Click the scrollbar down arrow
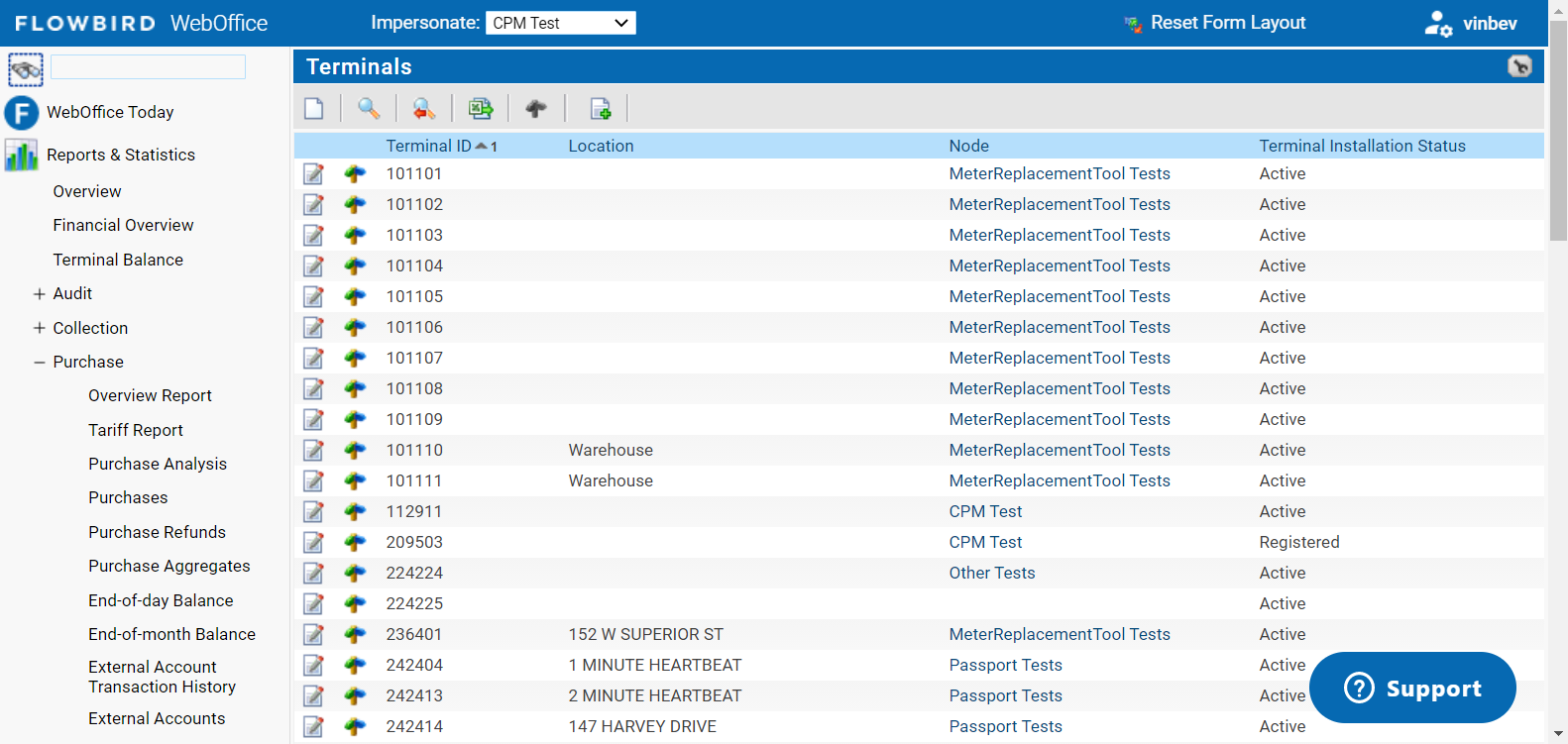The width and height of the screenshot is (1568, 744). point(1558,735)
